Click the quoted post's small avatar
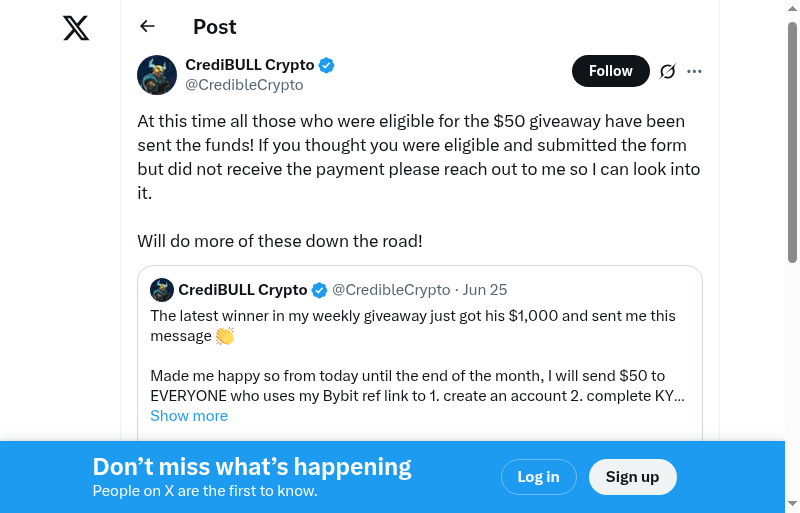The width and height of the screenshot is (800, 513). [x=162, y=290]
